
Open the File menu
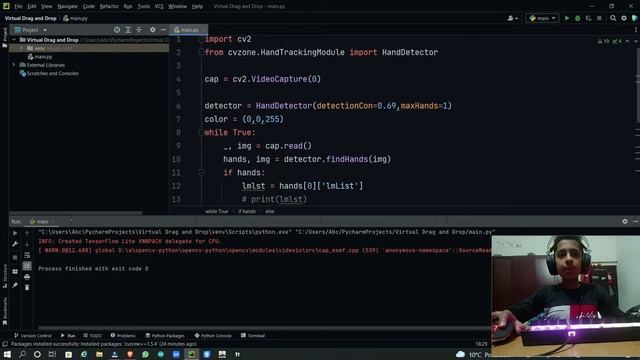click(18, 7)
